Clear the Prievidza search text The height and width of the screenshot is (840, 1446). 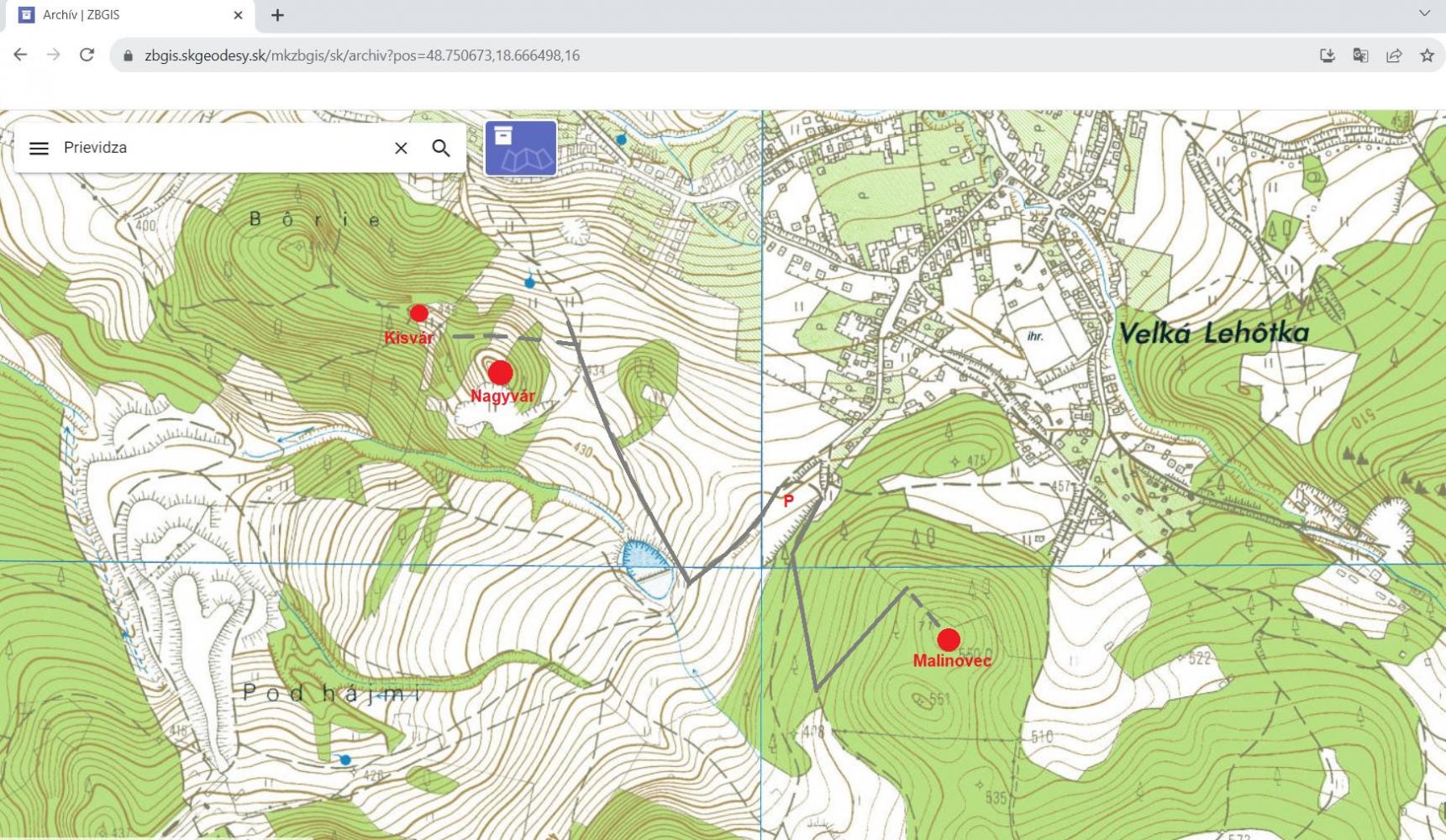pos(401,149)
